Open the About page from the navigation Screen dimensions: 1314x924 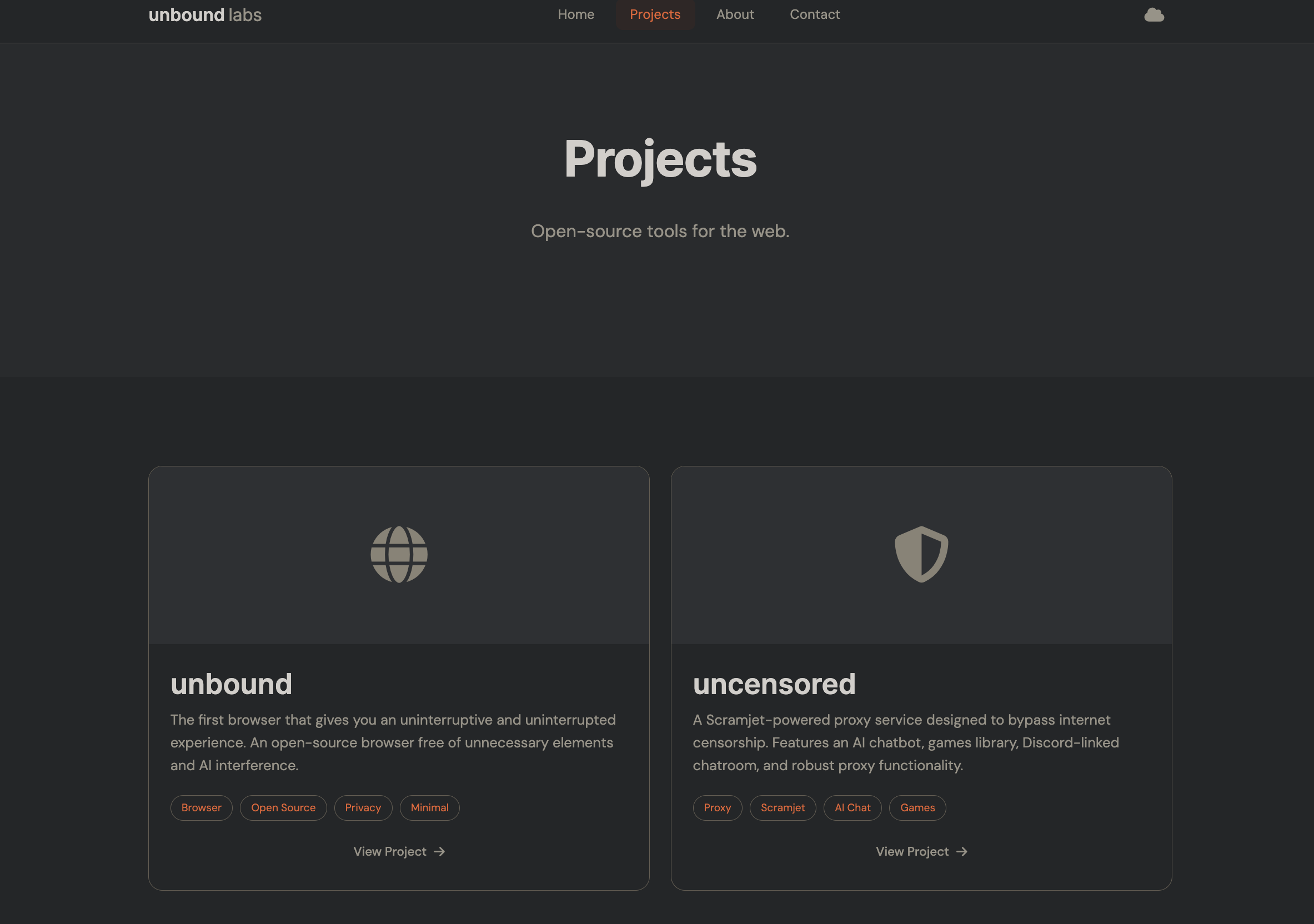(735, 14)
